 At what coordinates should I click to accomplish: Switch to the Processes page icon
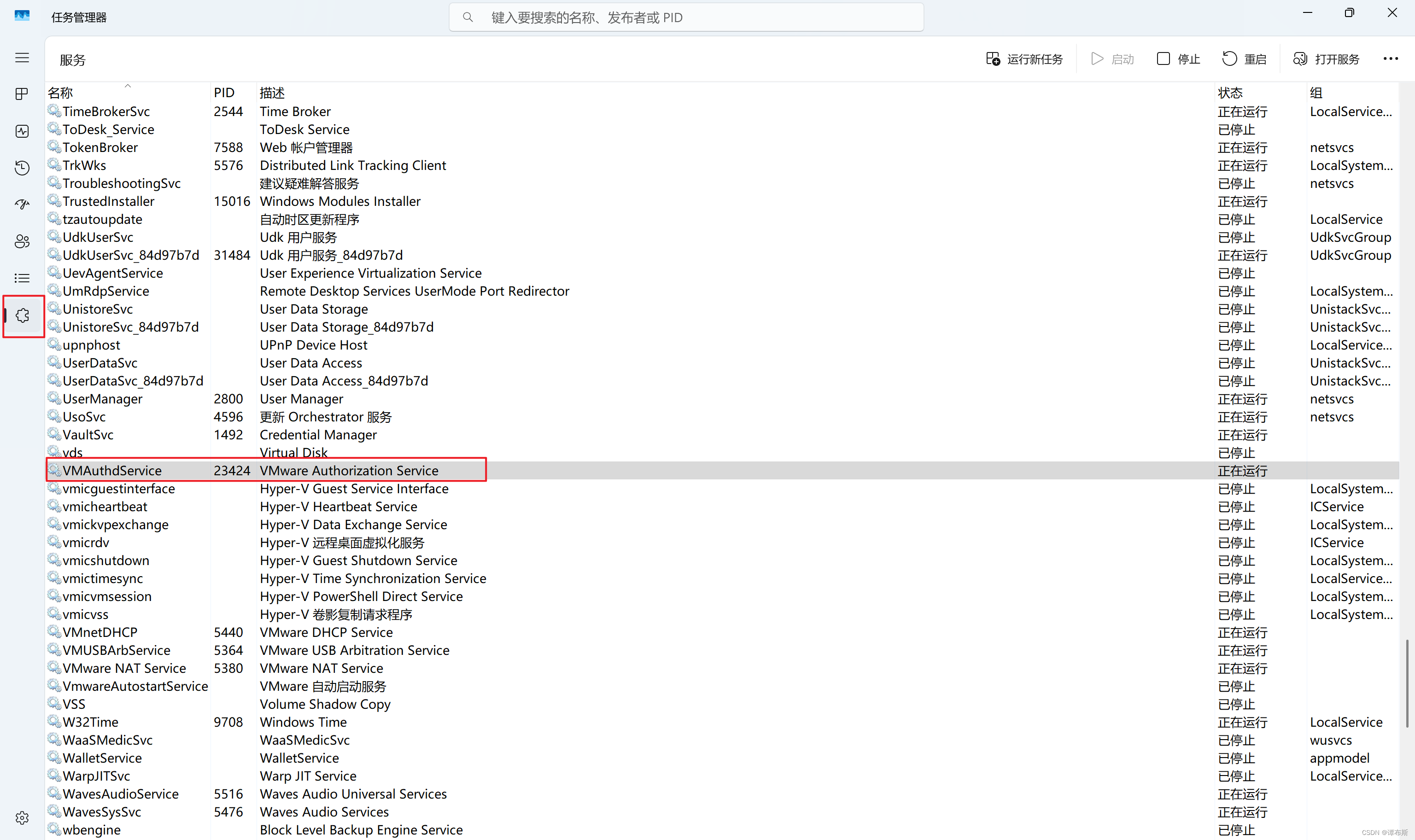tap(22, 94)
